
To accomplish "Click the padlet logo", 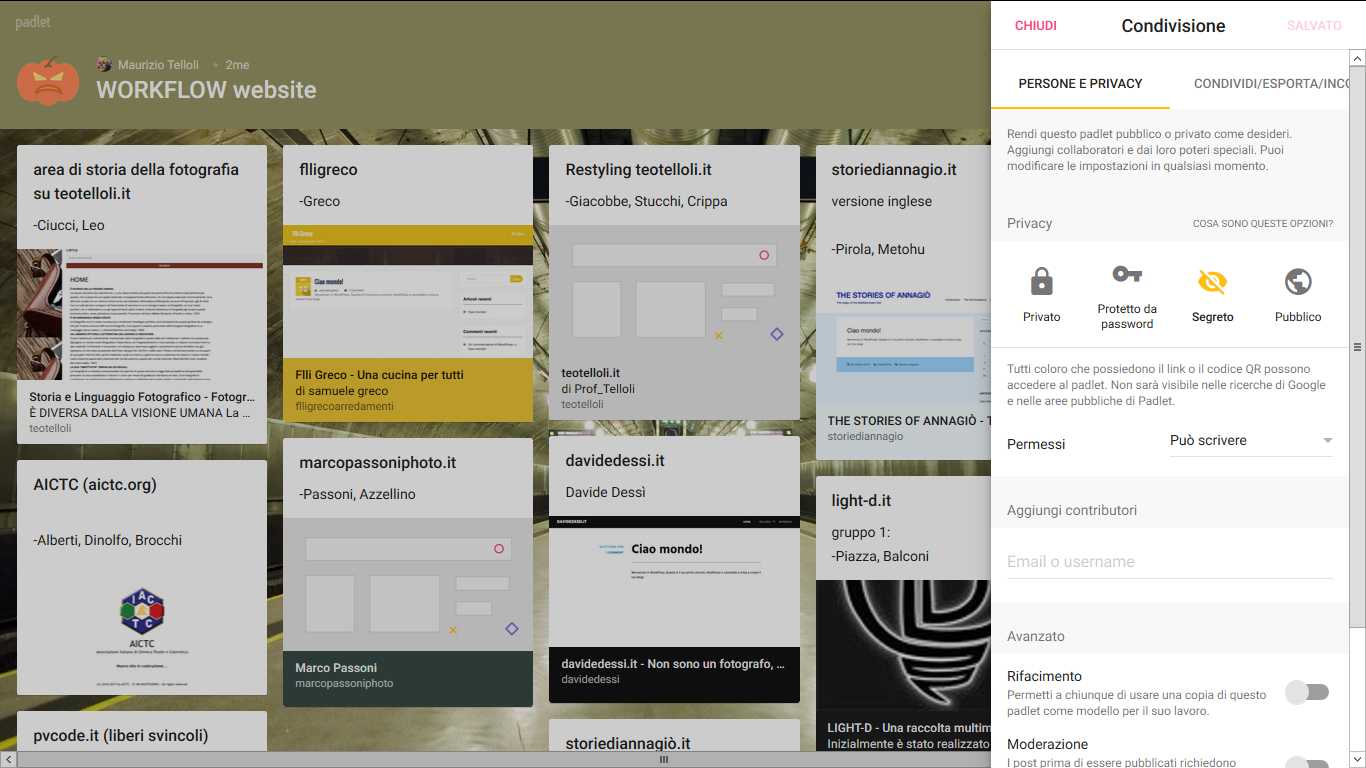I will [33, 22].
